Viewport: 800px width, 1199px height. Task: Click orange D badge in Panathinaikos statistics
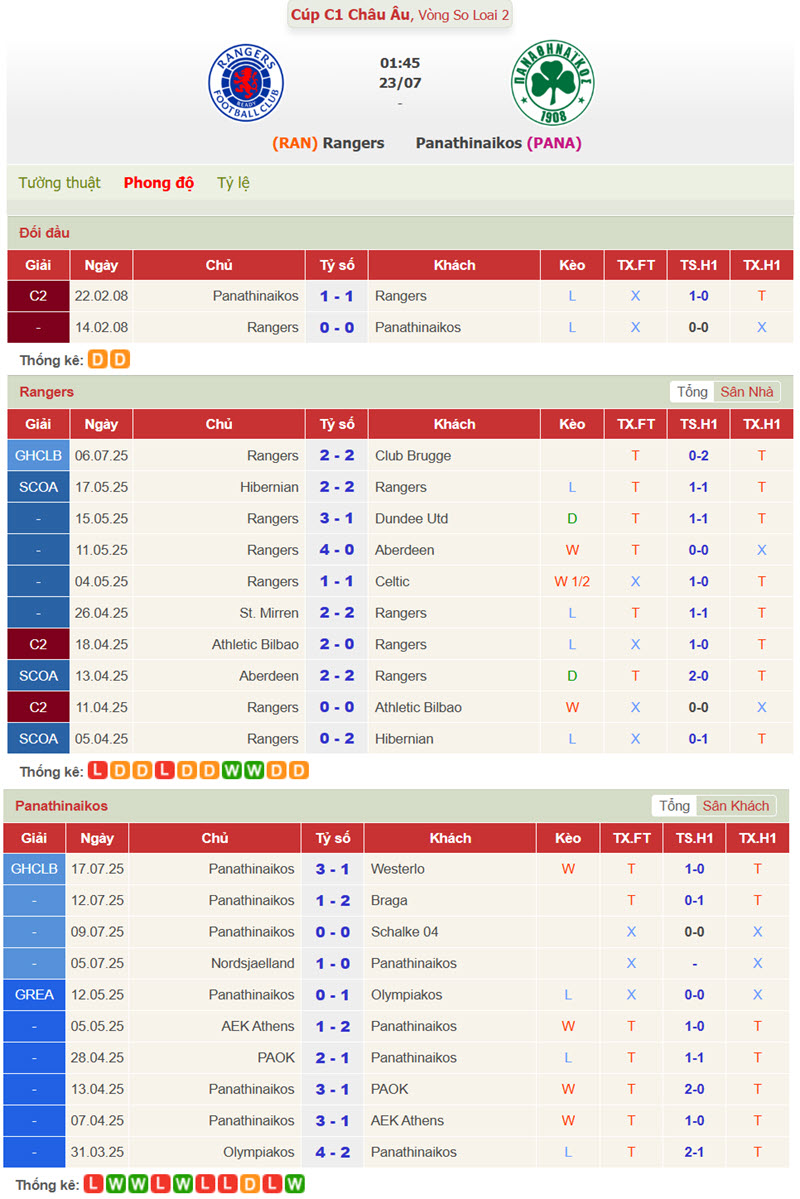249,1184
